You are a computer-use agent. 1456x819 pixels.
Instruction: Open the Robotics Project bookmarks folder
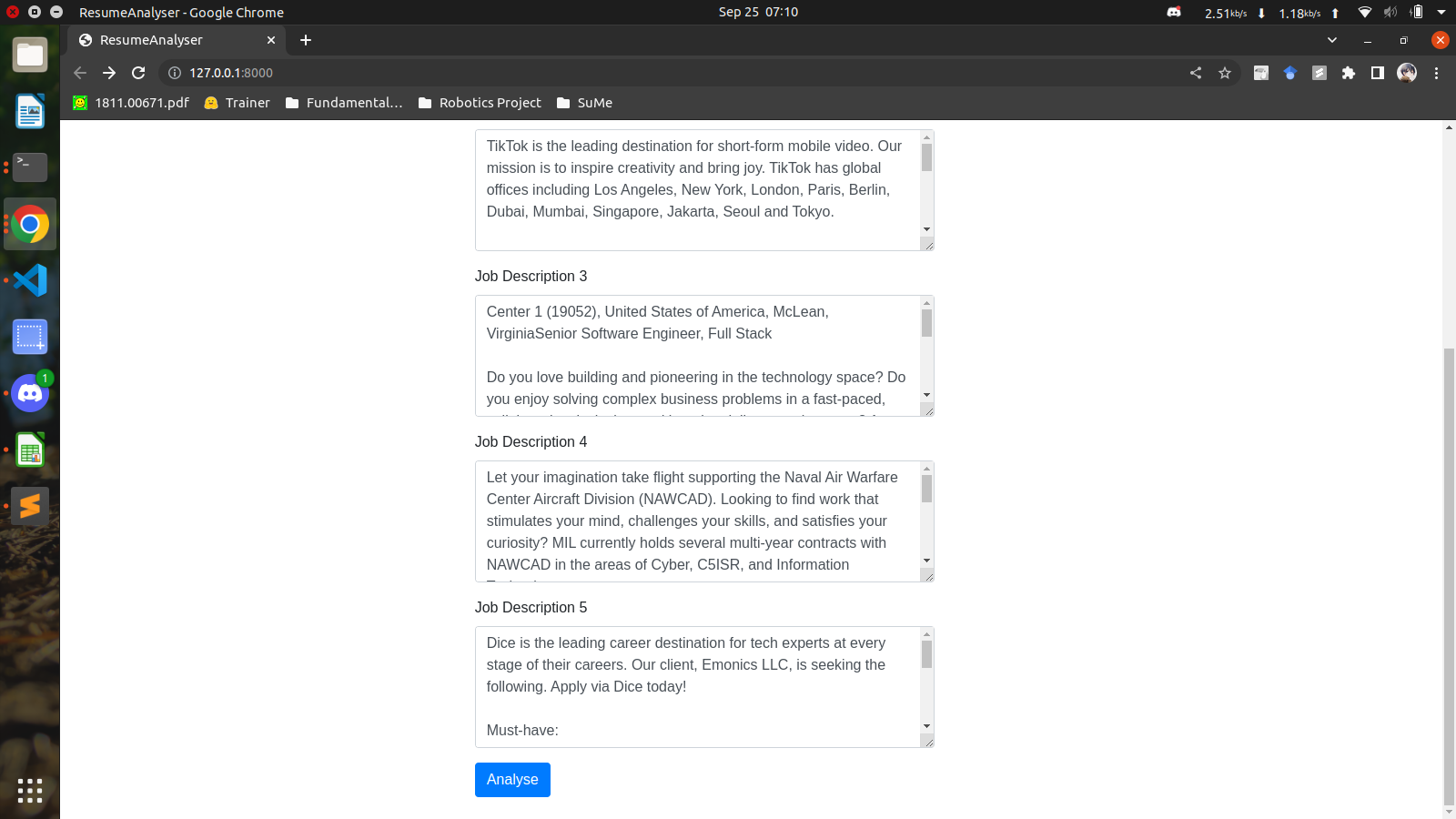[480, 103]
